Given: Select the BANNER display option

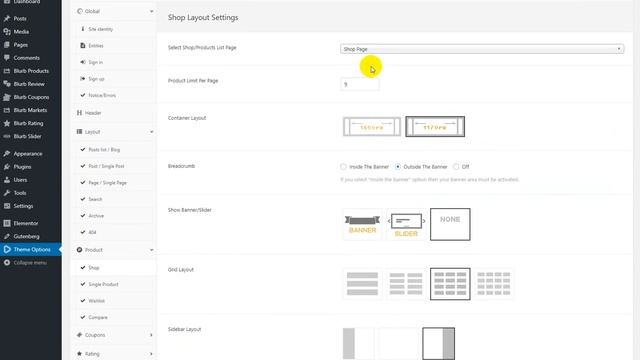Looking at the screenshot, I should click(x=362, y=224).
